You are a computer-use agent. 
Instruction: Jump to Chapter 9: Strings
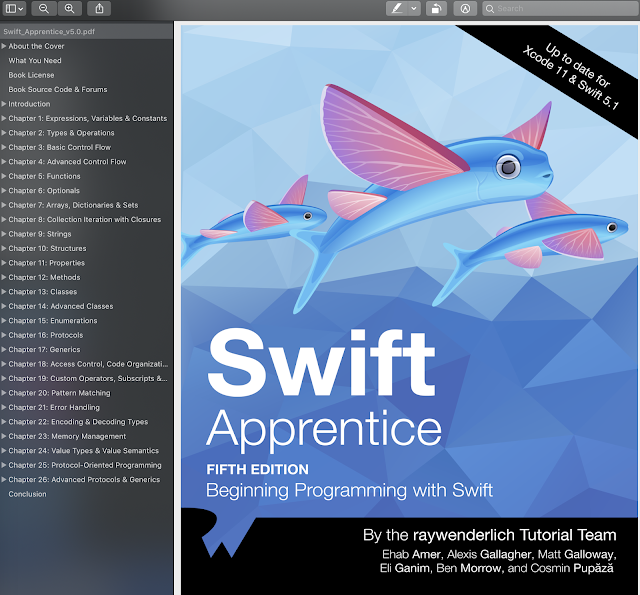[x=40, y=234]
